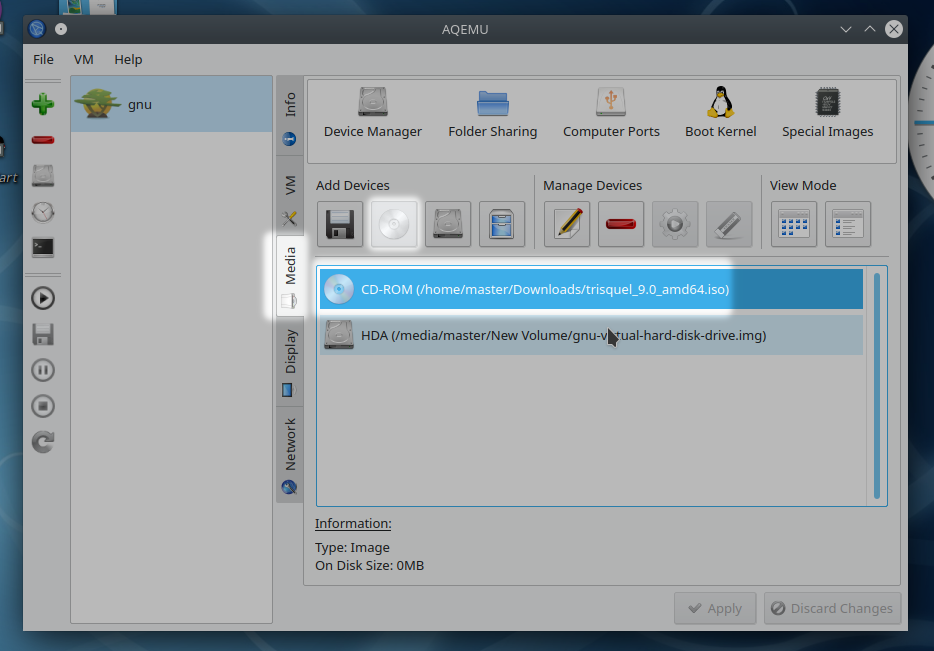The width and height of the screenshot is (934, 651).
Task: Open Folder Sharing section
Action: coord(493,113)
